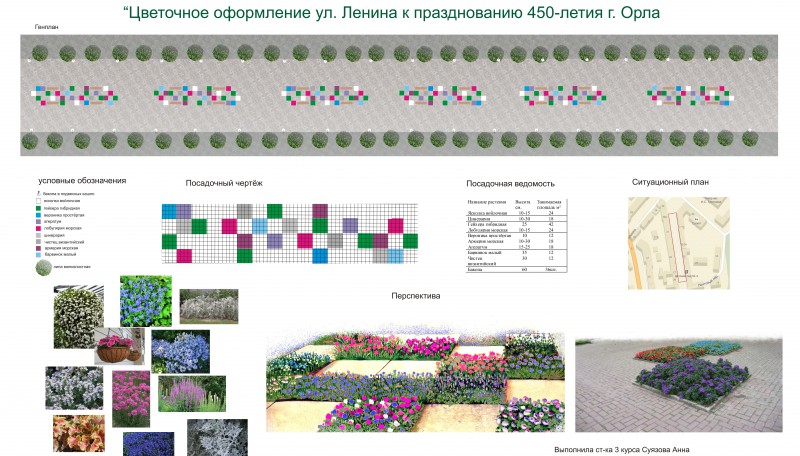Click the area value '42' in the table
This screenshot has width=800, height=456.
coord(551,224)
